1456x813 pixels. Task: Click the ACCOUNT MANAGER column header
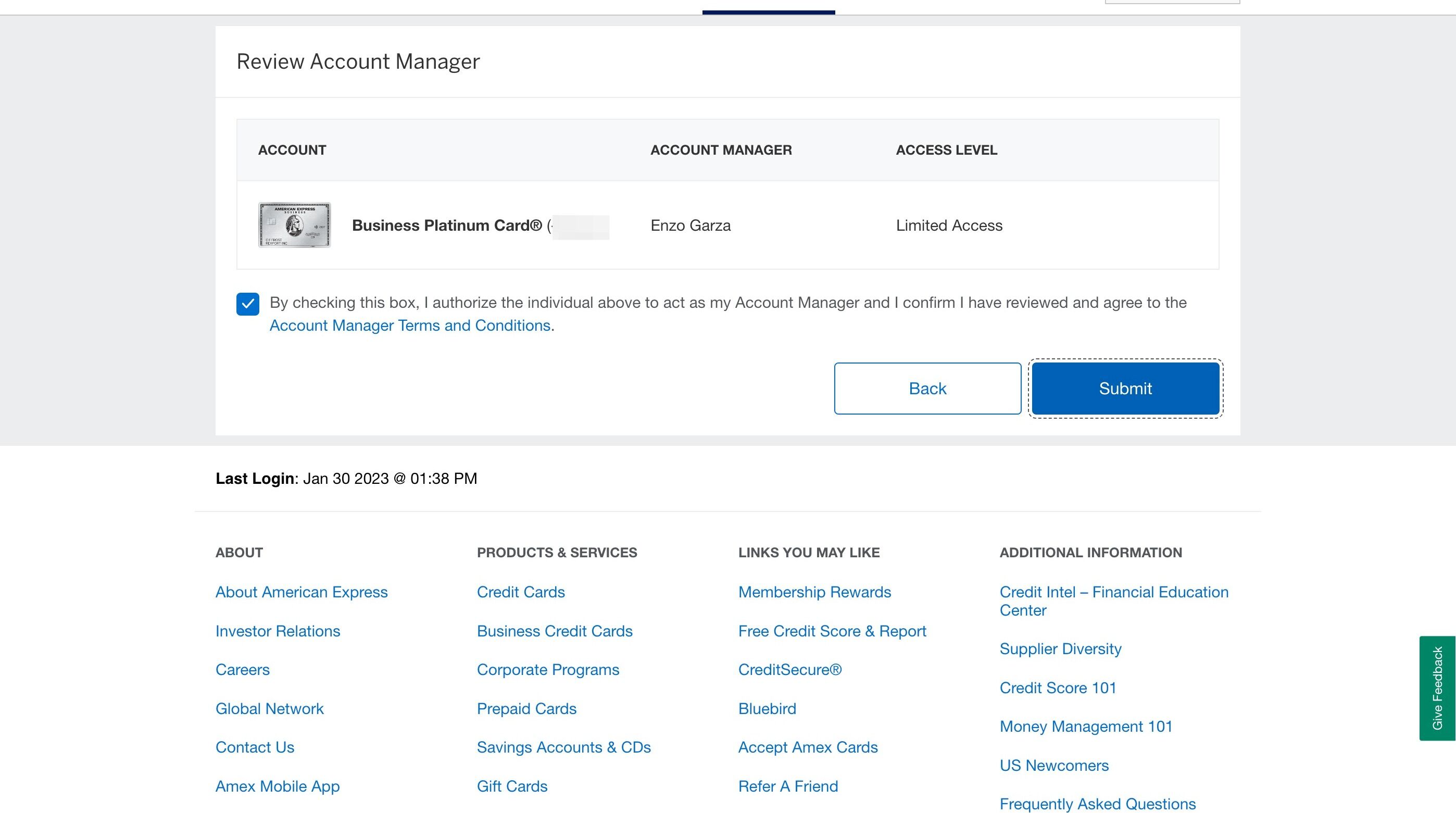721,150
